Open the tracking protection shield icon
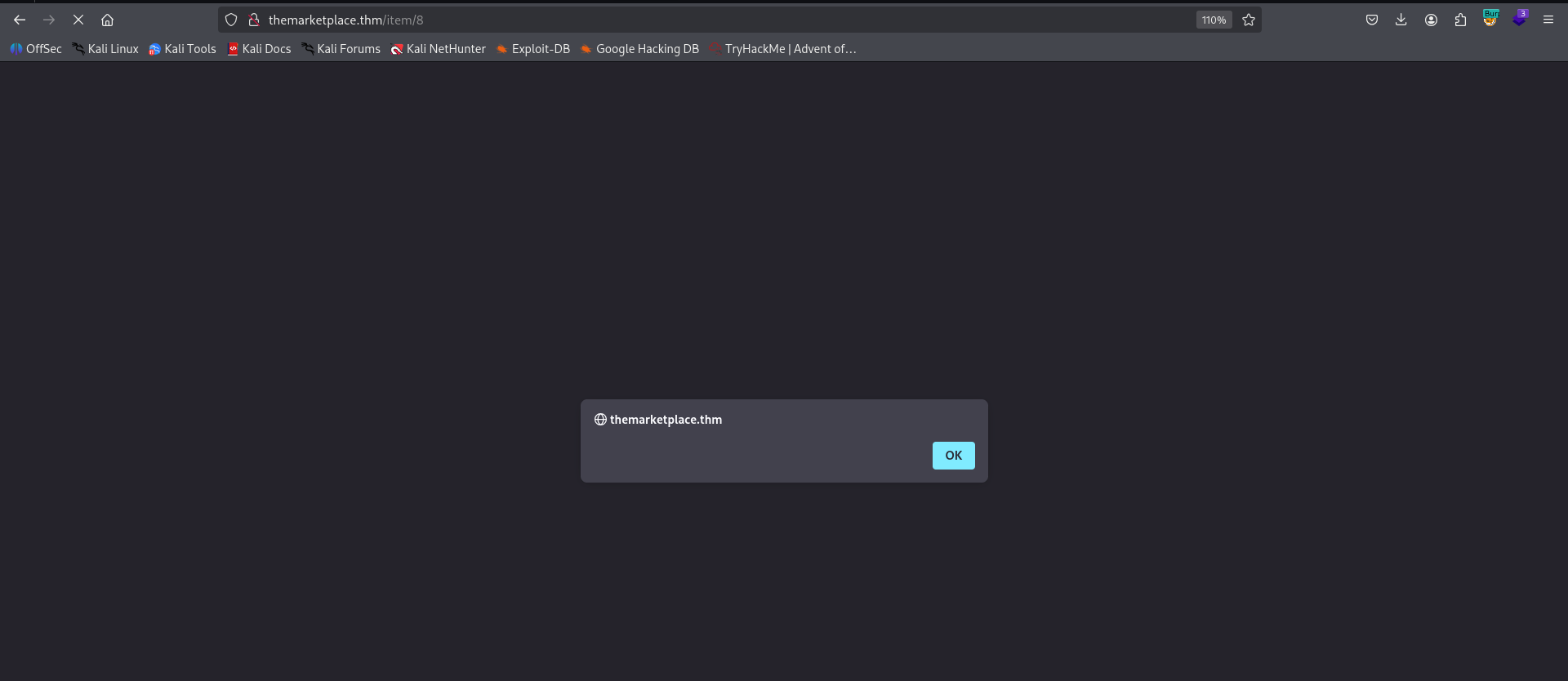 tap(231, 20)
